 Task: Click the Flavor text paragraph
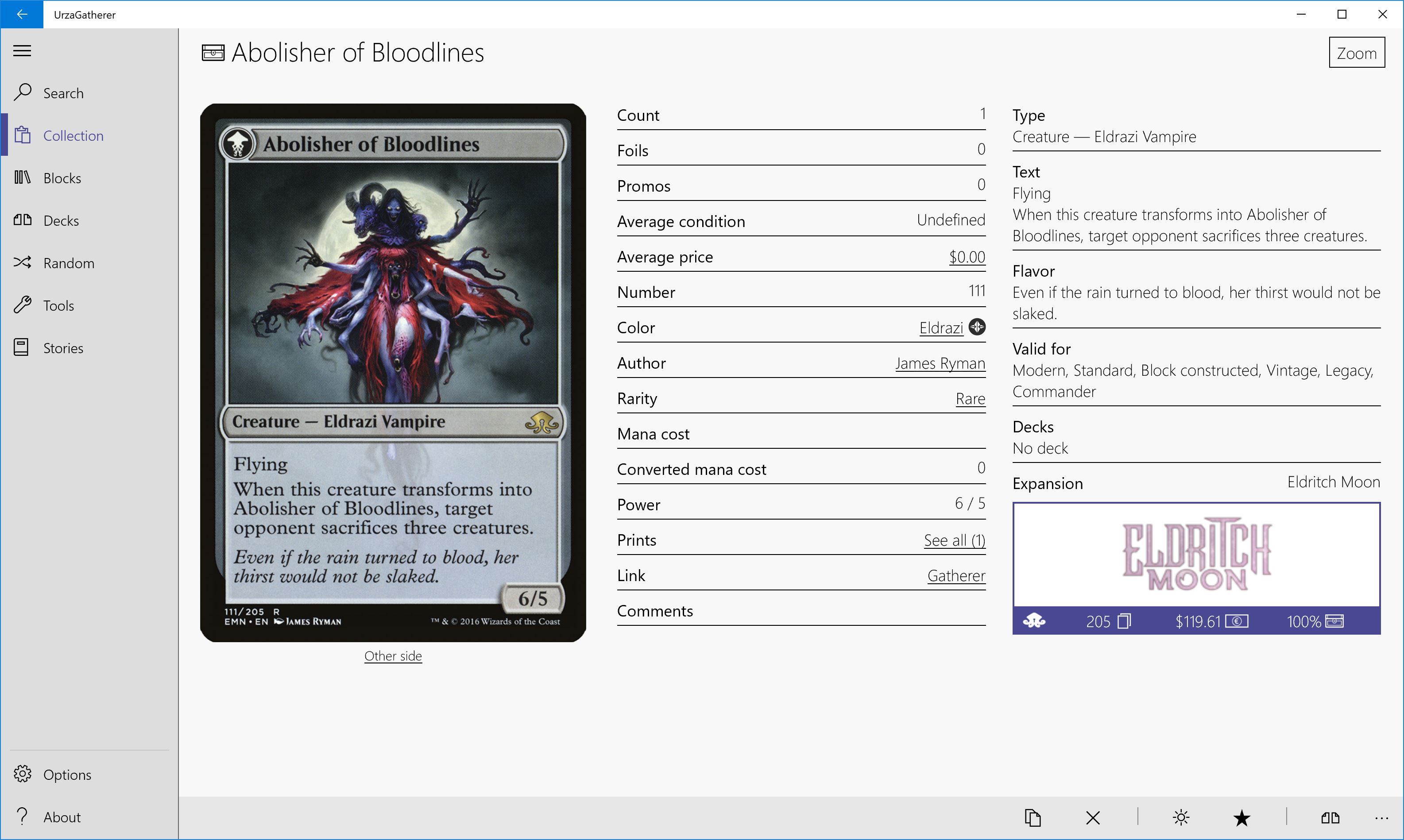(1196, 303)
